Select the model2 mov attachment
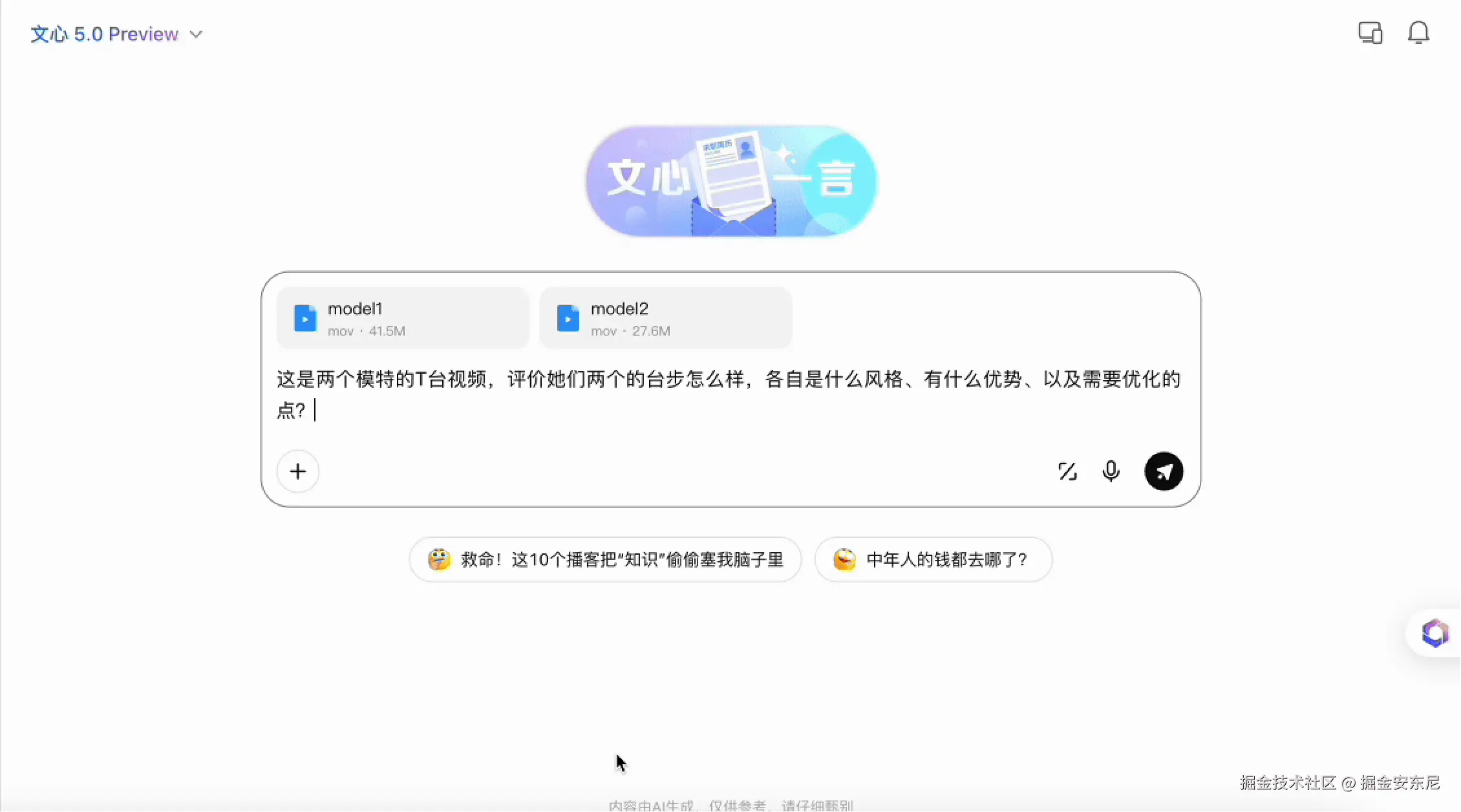The image size is (1461, 812). click(665, 319)
